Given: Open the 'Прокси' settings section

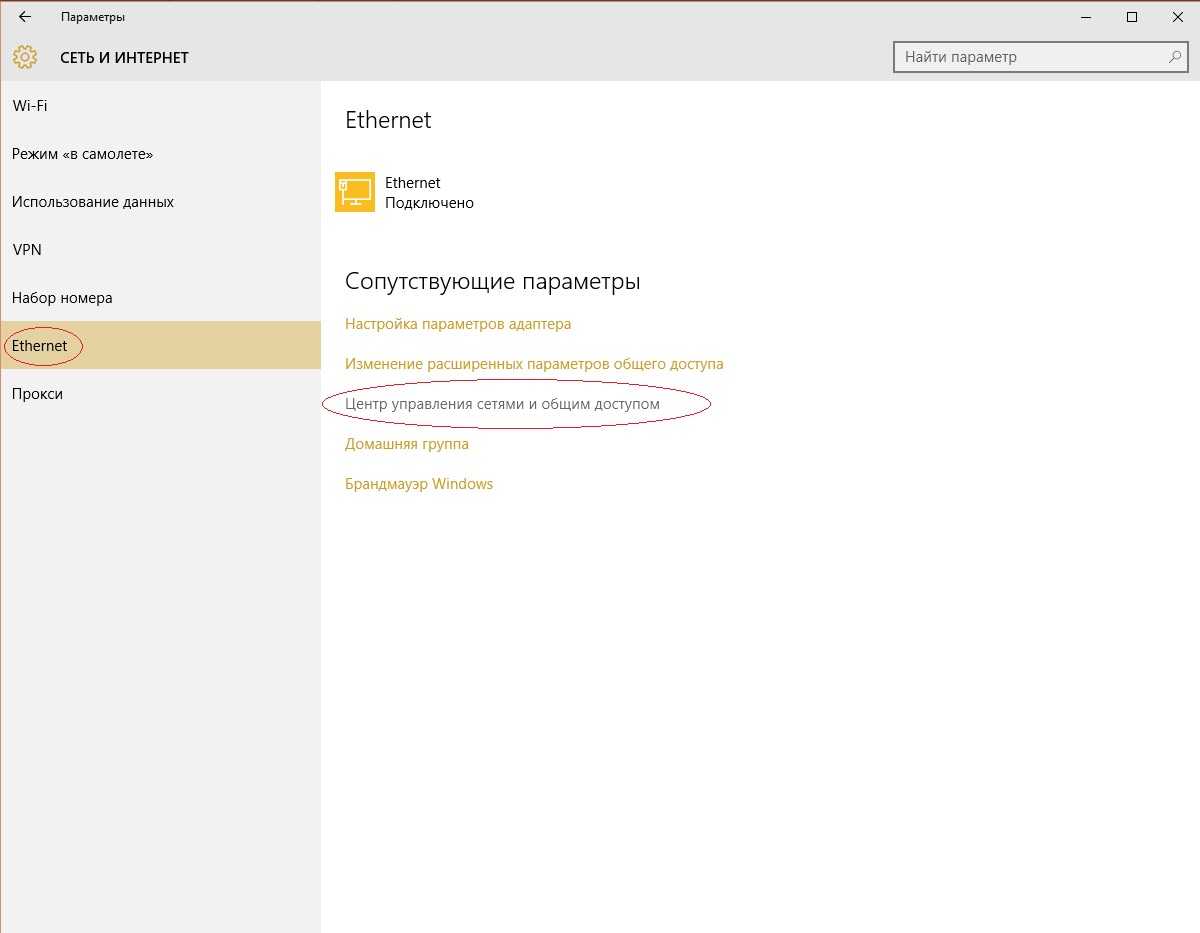Looking at the screenshot, I should 37,394.
